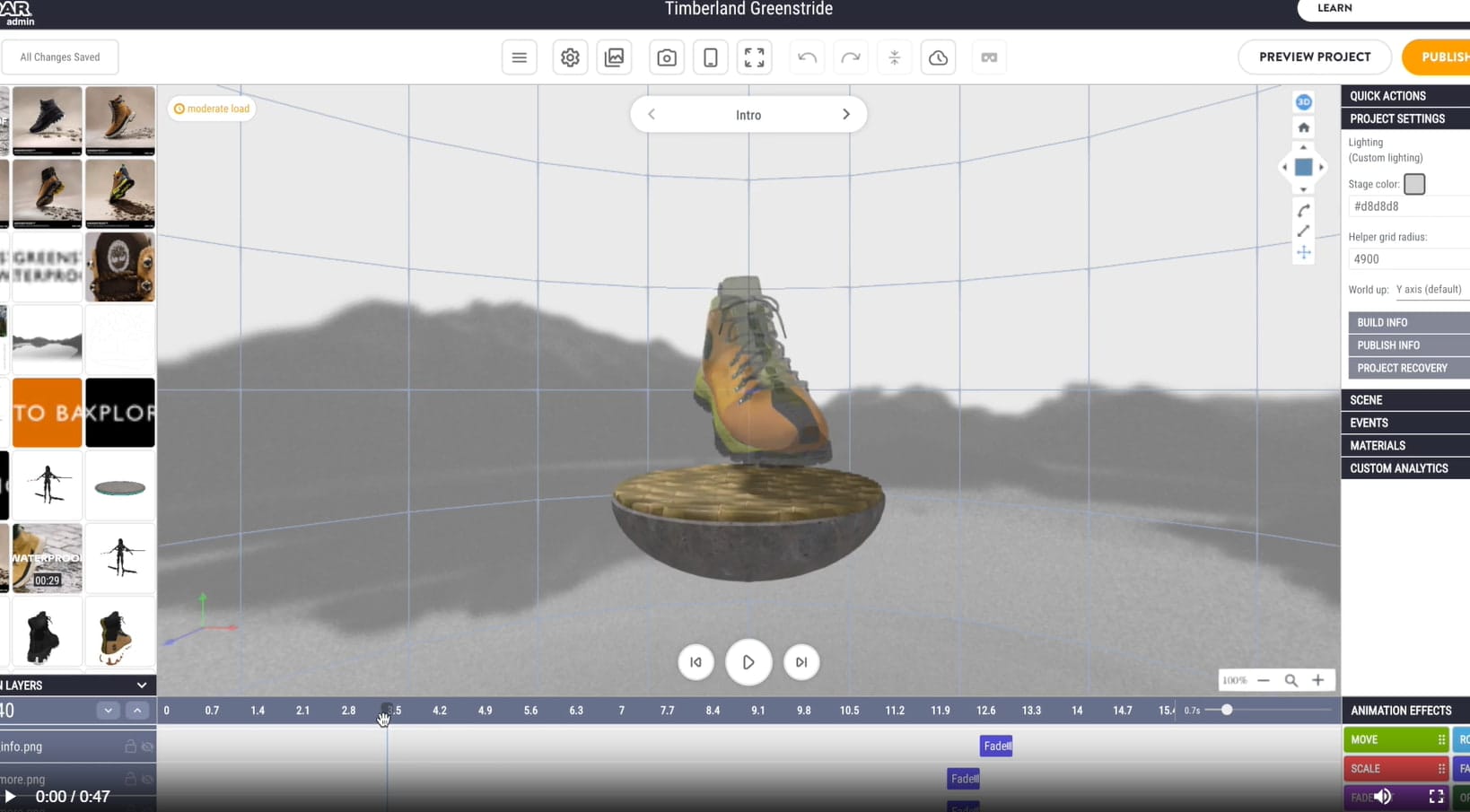Click the magnifier zoom reset icon
Viewport: 1470px width, 812px height.
tap(1291, 681)
